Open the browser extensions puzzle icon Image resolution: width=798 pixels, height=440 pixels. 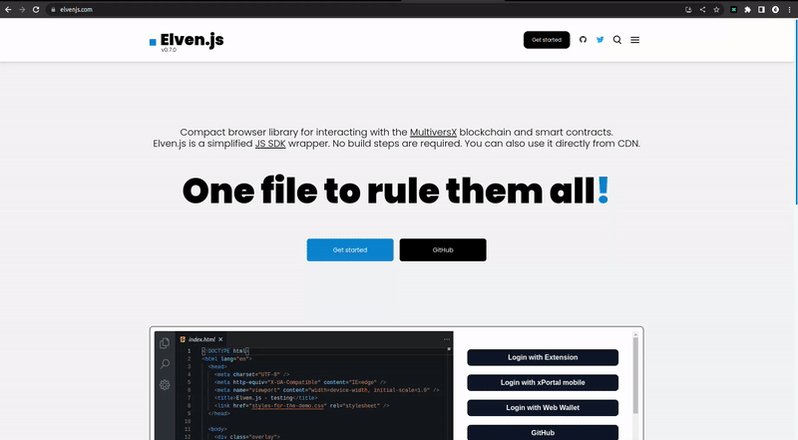click(x=747, y=9)
